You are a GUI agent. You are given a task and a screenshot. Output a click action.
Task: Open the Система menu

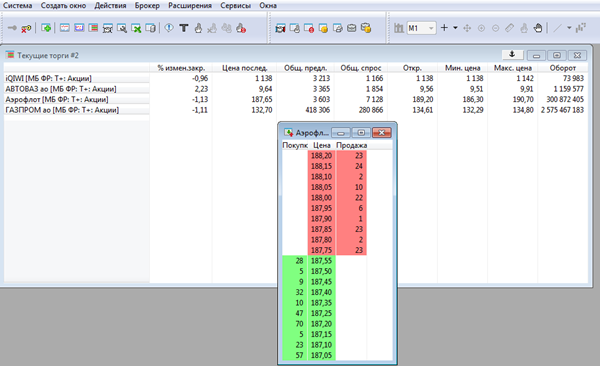coord(18,5)
